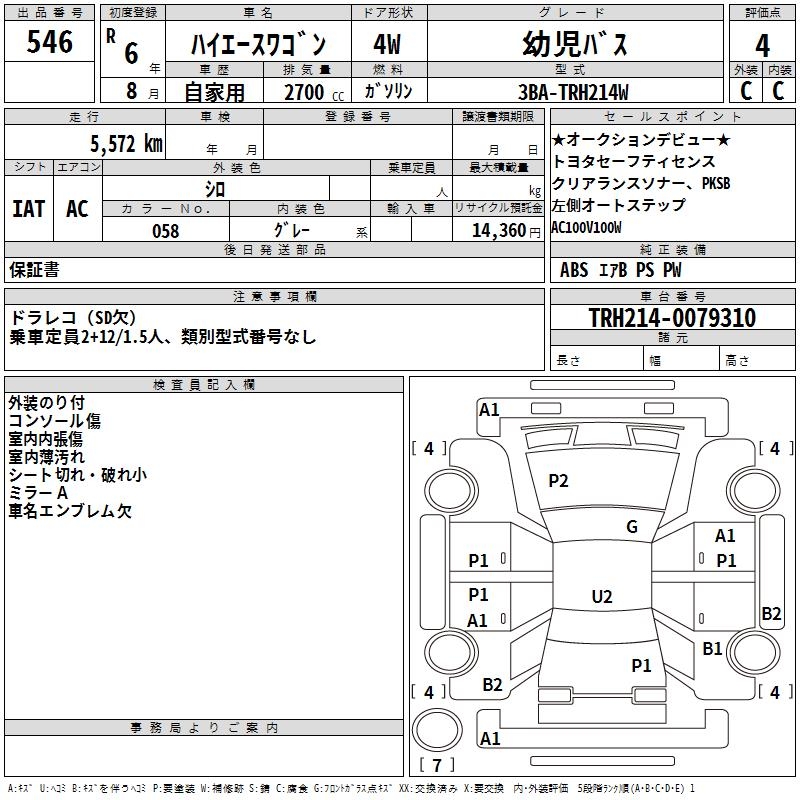Select the 事務局よりご案内 header
Image resolution: width=800 pixels, height=800 pixels.
pyautogui.click(x=204, y=727)
